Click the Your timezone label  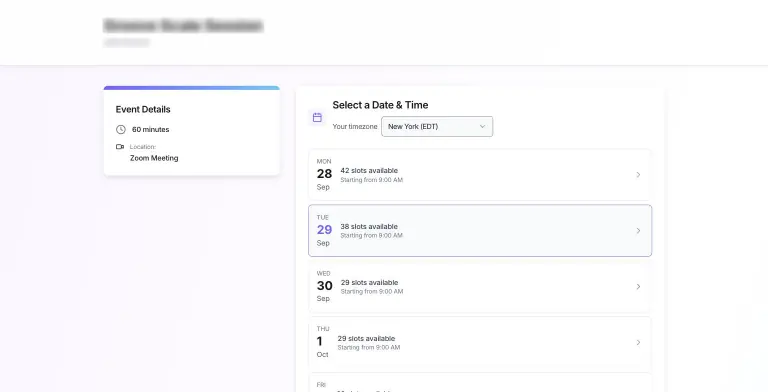click(x=355, y=126)
